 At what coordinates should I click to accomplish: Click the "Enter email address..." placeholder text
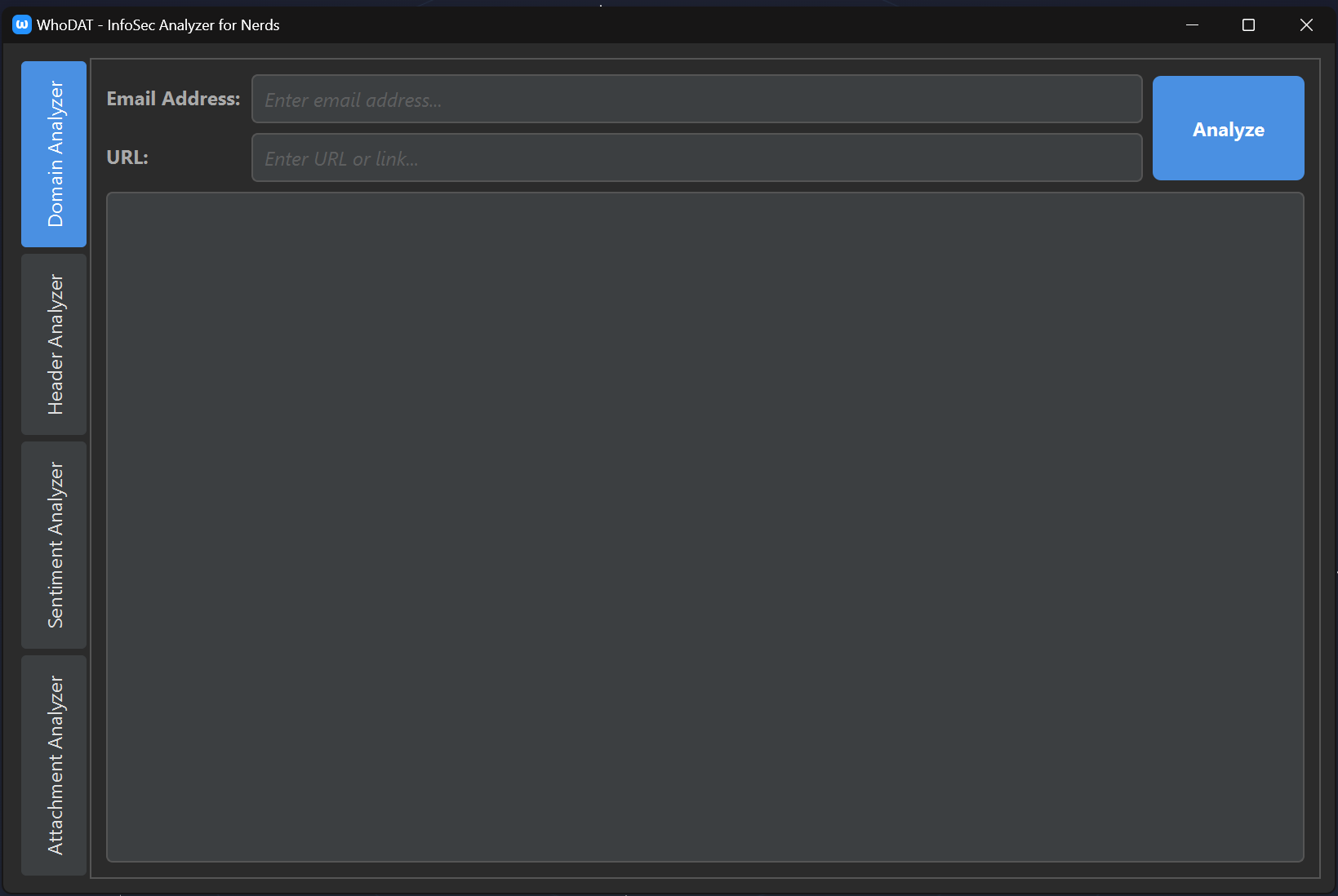pyautogui.click(x=353, y=100)
